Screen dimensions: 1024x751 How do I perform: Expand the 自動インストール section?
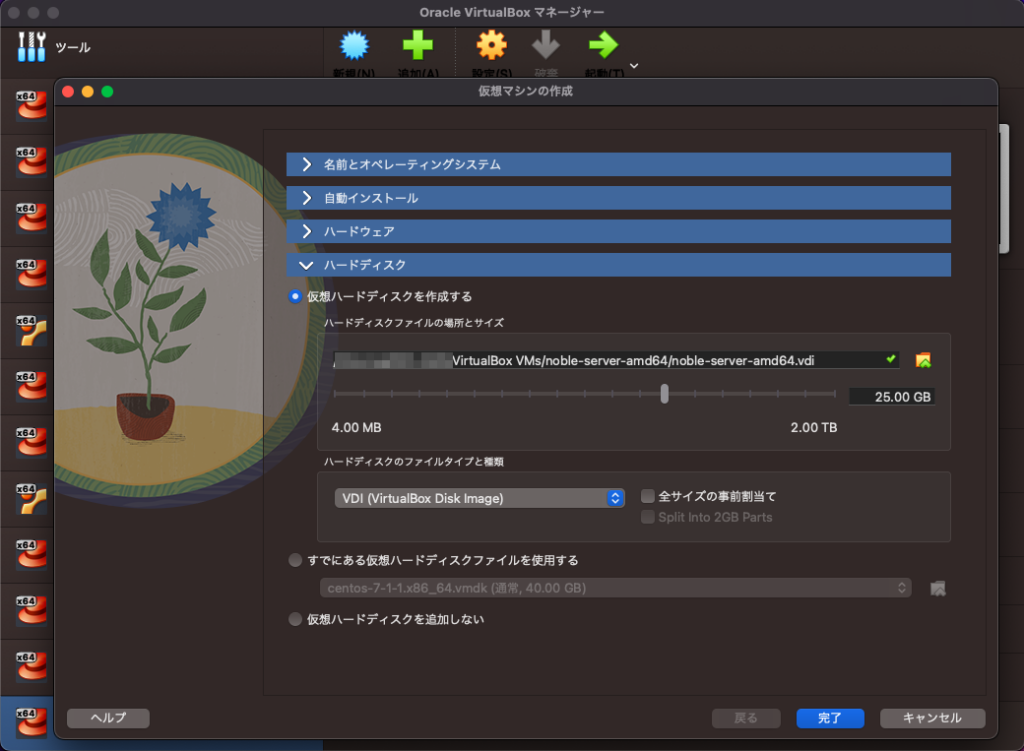click(x=618, y=198)
